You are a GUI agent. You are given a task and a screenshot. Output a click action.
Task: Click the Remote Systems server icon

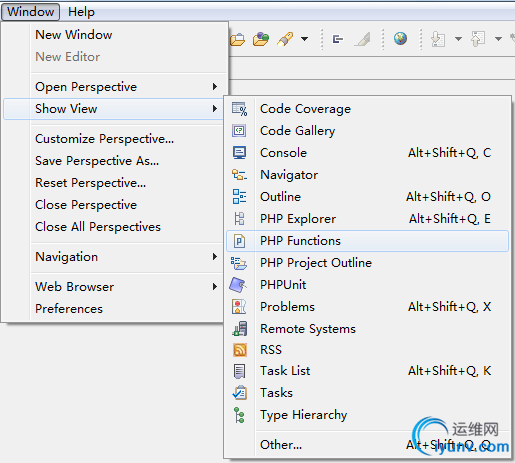(x=240, y=328)
